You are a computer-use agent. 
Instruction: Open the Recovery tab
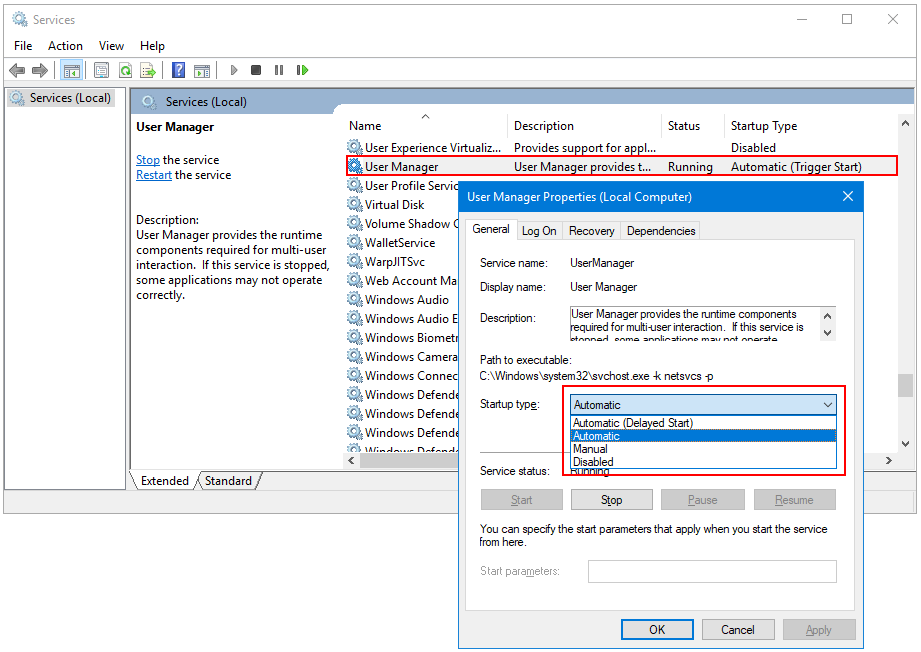click(591, 231)
